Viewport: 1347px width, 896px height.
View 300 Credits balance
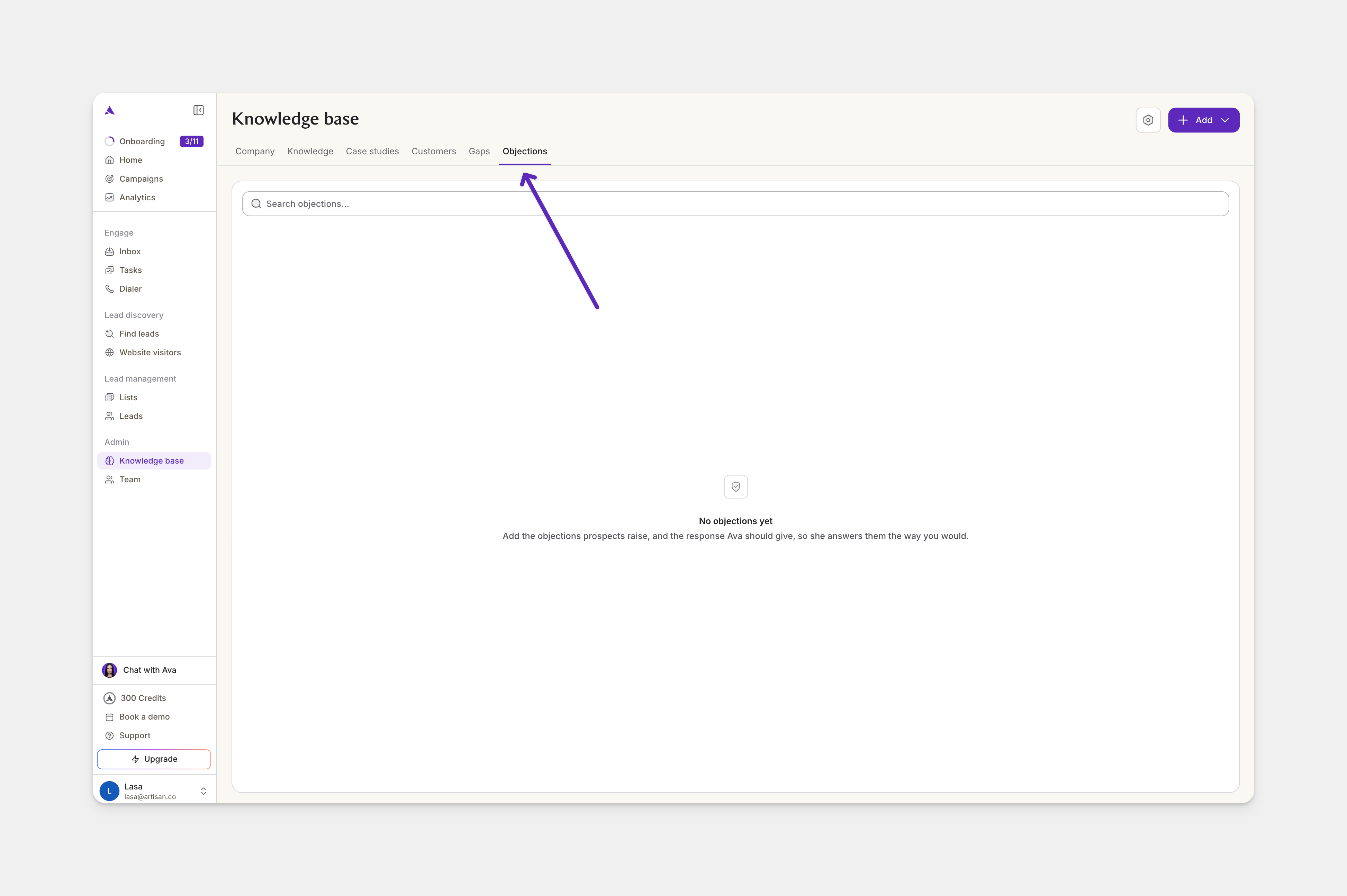(x=154, y=698)
